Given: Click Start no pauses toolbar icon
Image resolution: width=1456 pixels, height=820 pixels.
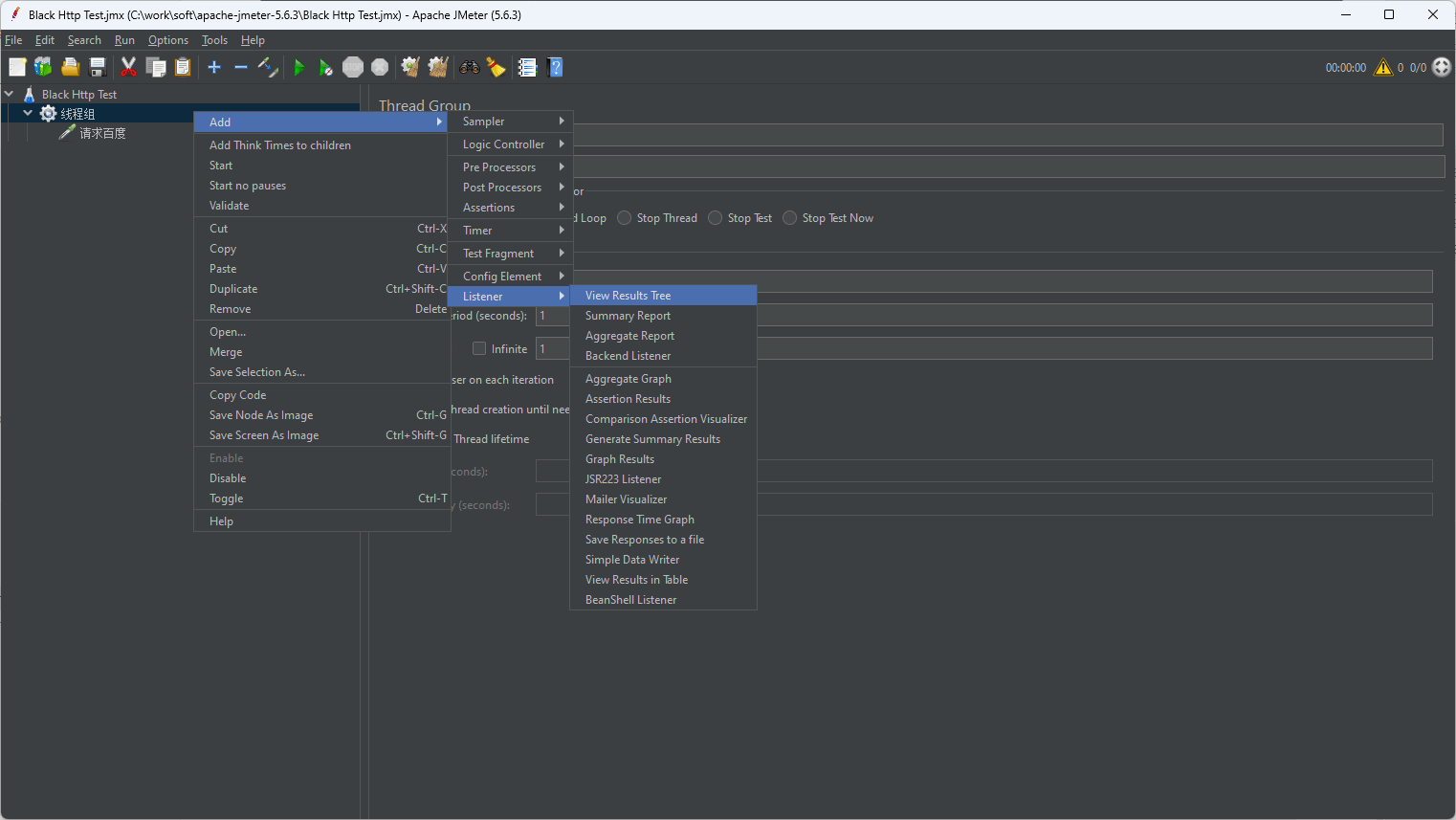Looking at the screenshot, I should coord(326,67).
